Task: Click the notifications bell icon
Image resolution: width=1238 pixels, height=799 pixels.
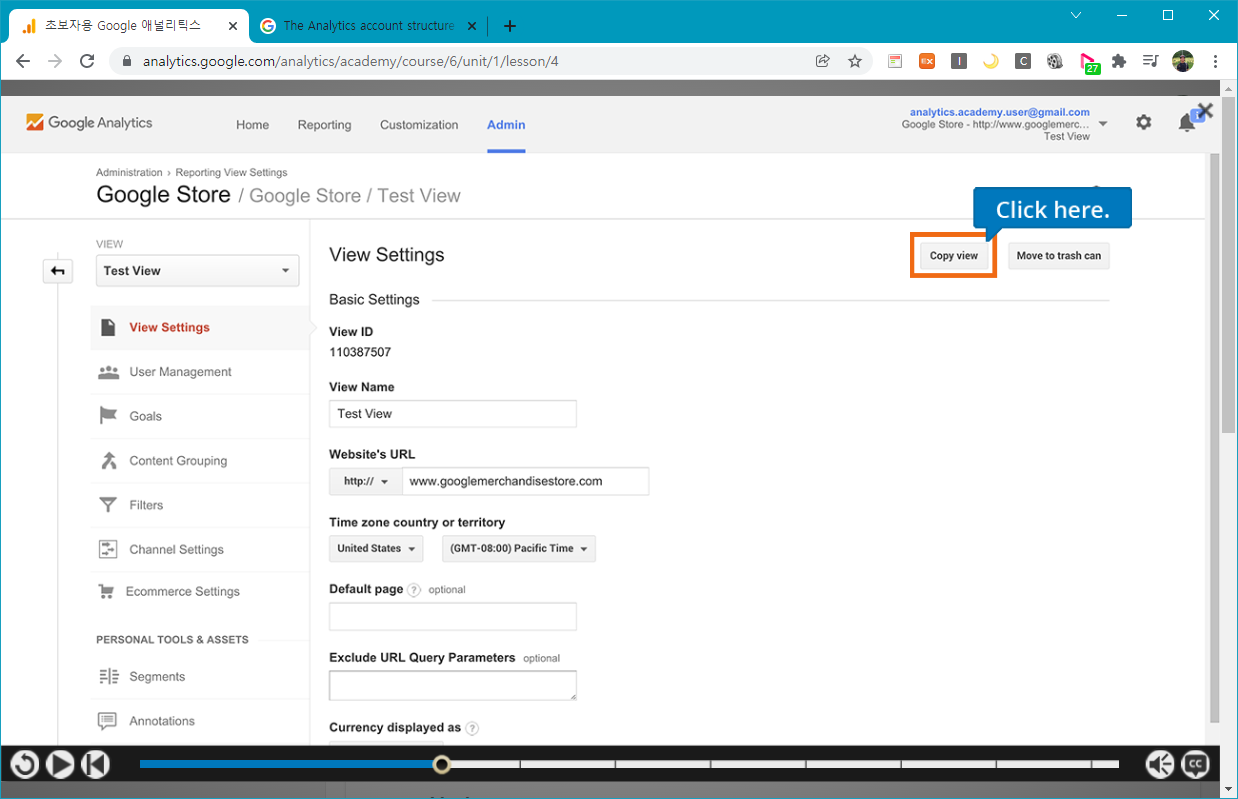Action: tap(1186, 123)
